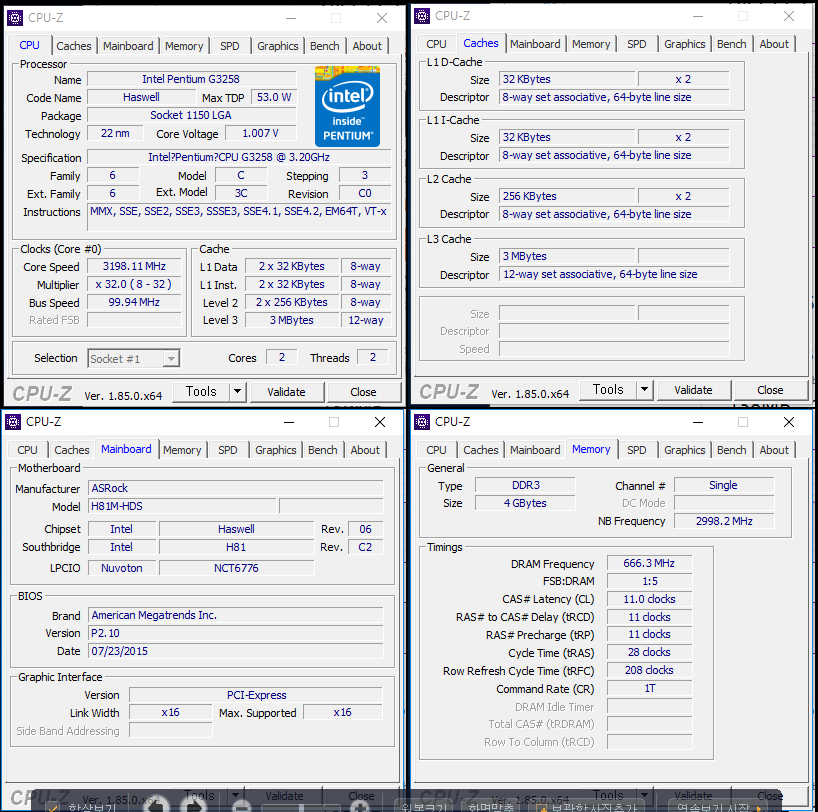818x812 pixels.
Task: Switch to SPD tab in CPU window
Action: [x=230, y=46]
